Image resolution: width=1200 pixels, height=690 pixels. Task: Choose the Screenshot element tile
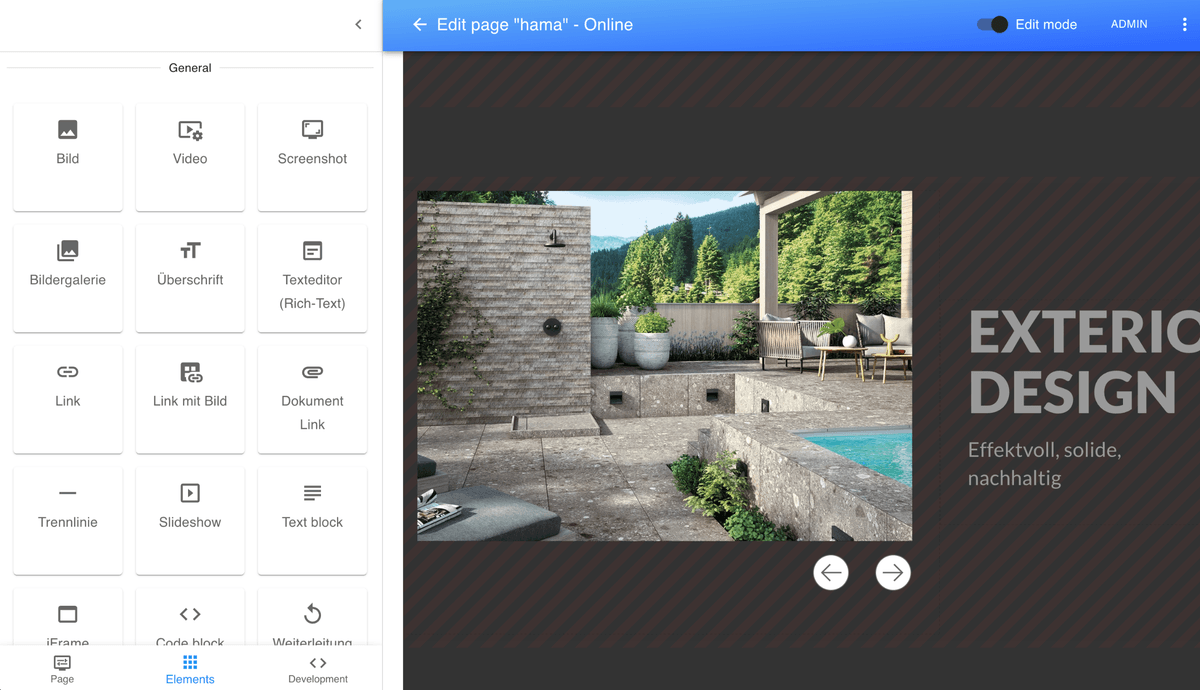coord(312,156)
